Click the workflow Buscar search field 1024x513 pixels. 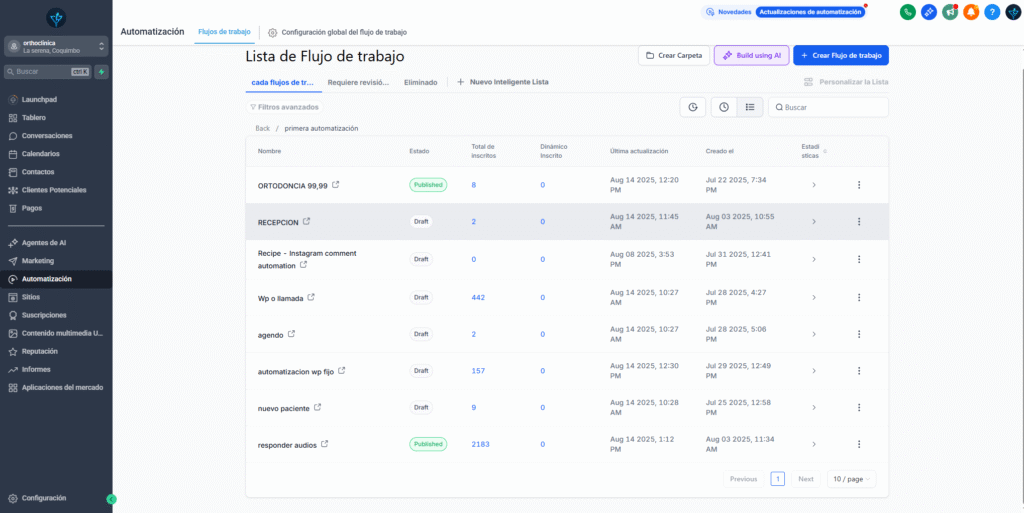832,107
